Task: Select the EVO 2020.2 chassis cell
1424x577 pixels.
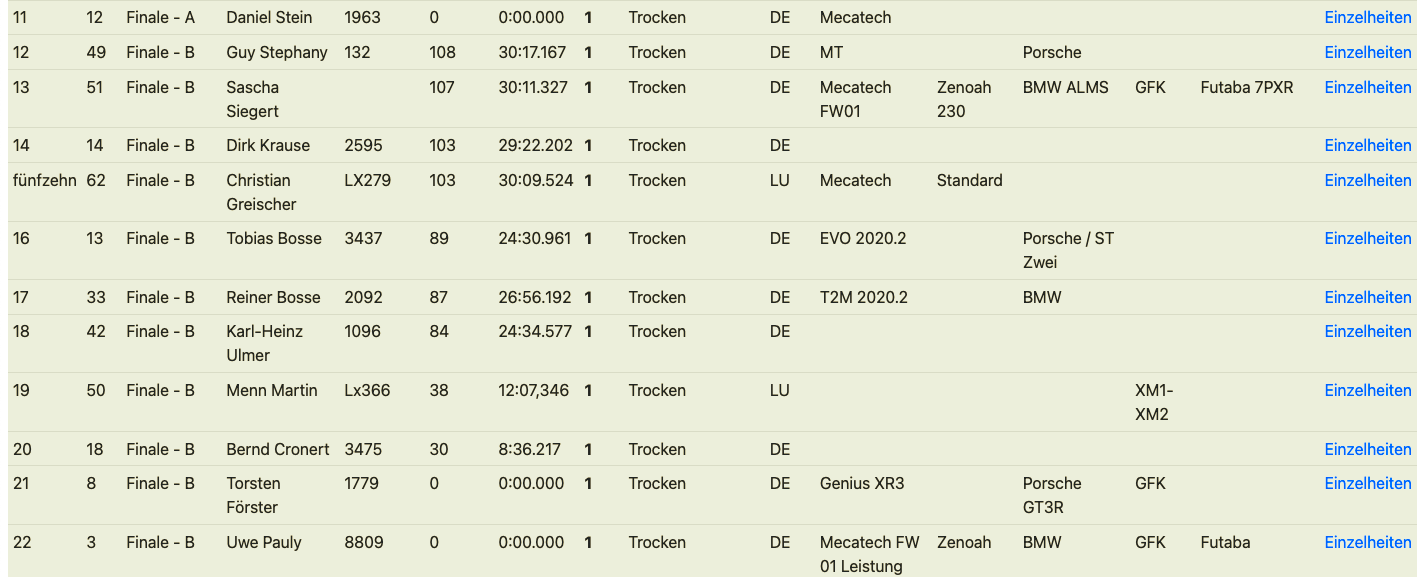Action: tap(862, 238)
